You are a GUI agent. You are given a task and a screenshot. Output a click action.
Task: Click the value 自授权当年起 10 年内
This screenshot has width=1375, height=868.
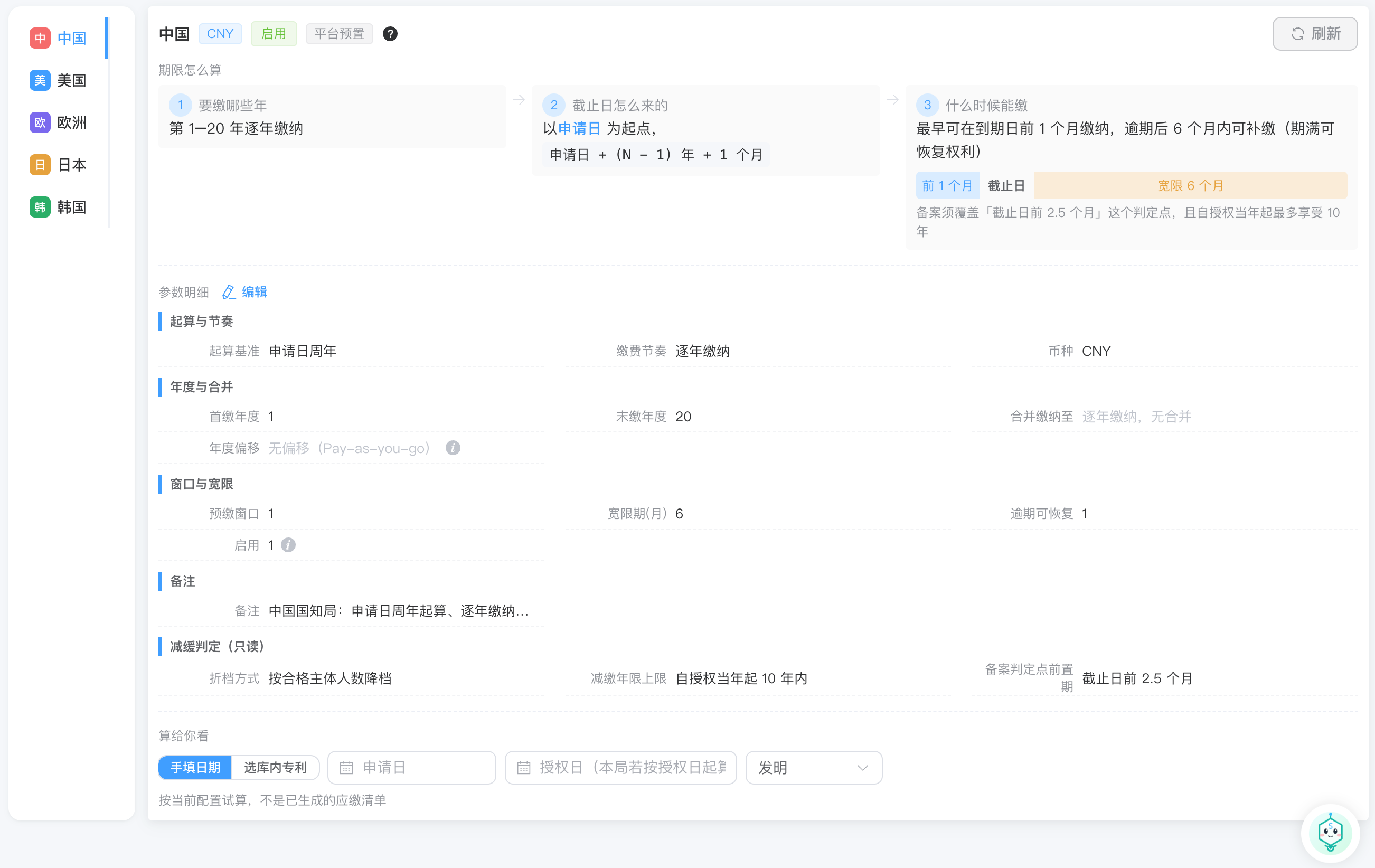(741, 678)
